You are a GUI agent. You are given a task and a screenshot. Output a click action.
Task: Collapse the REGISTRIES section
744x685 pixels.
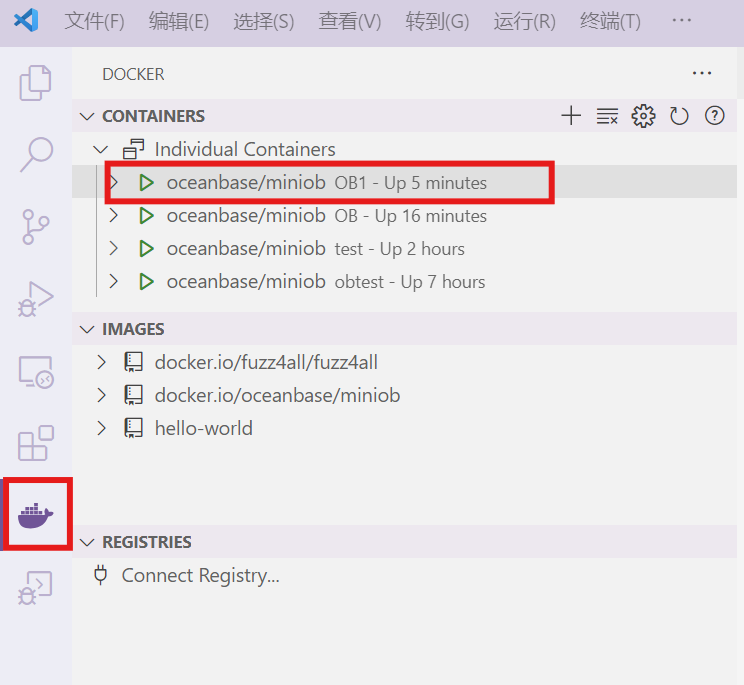(87, 542)
